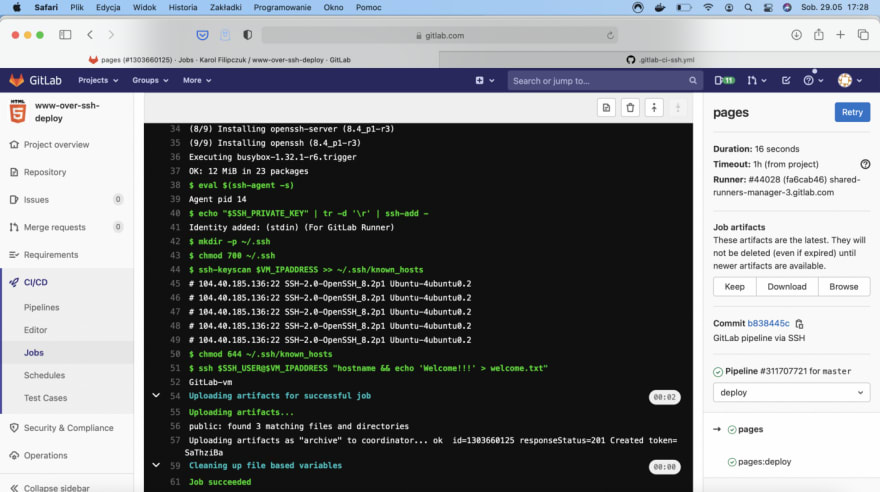Go to Project overview in sidebar

pos(56,145)
